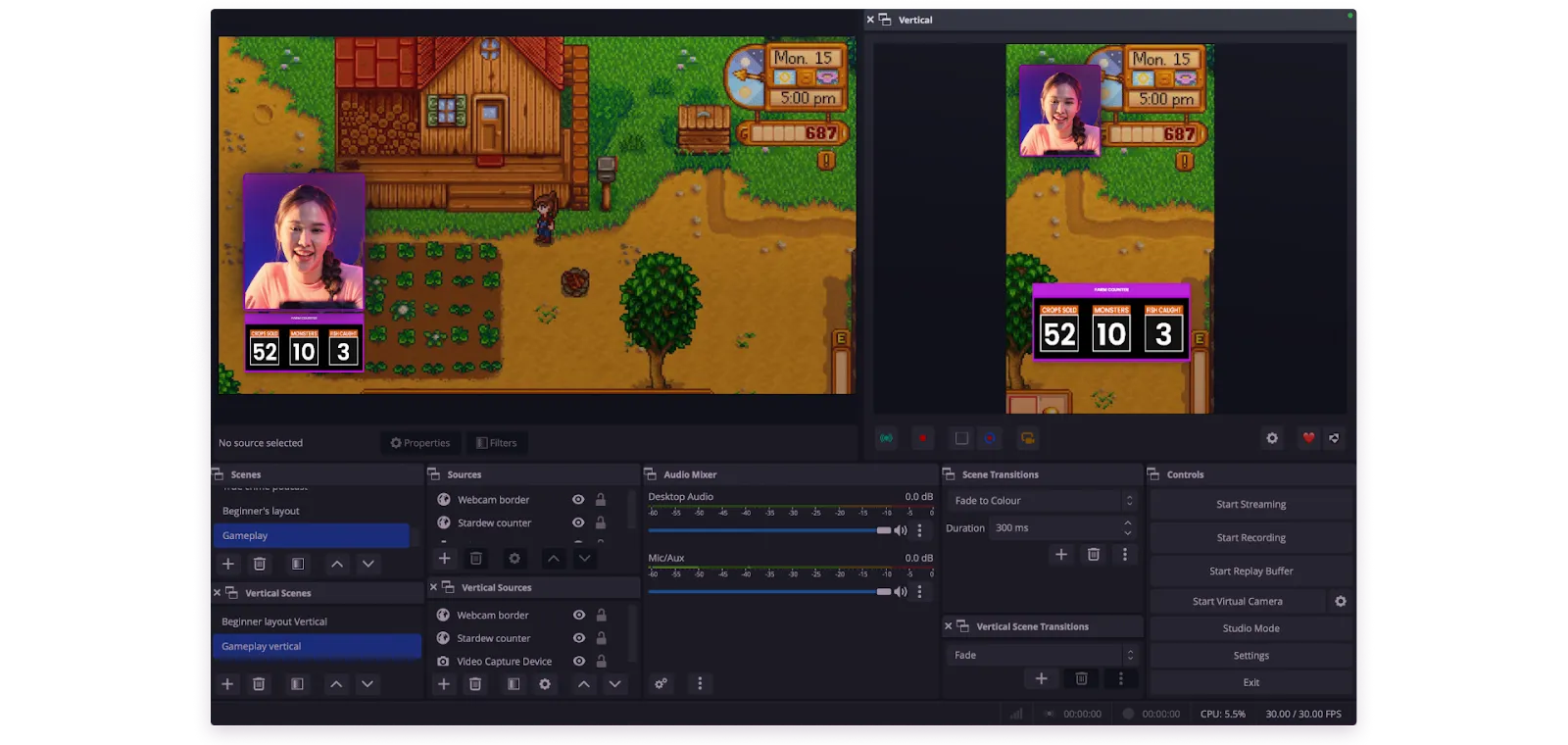Lock the Video Capture Device vertical source
The height and width of the screenshot is (745, 1568).
click(602, 662)
